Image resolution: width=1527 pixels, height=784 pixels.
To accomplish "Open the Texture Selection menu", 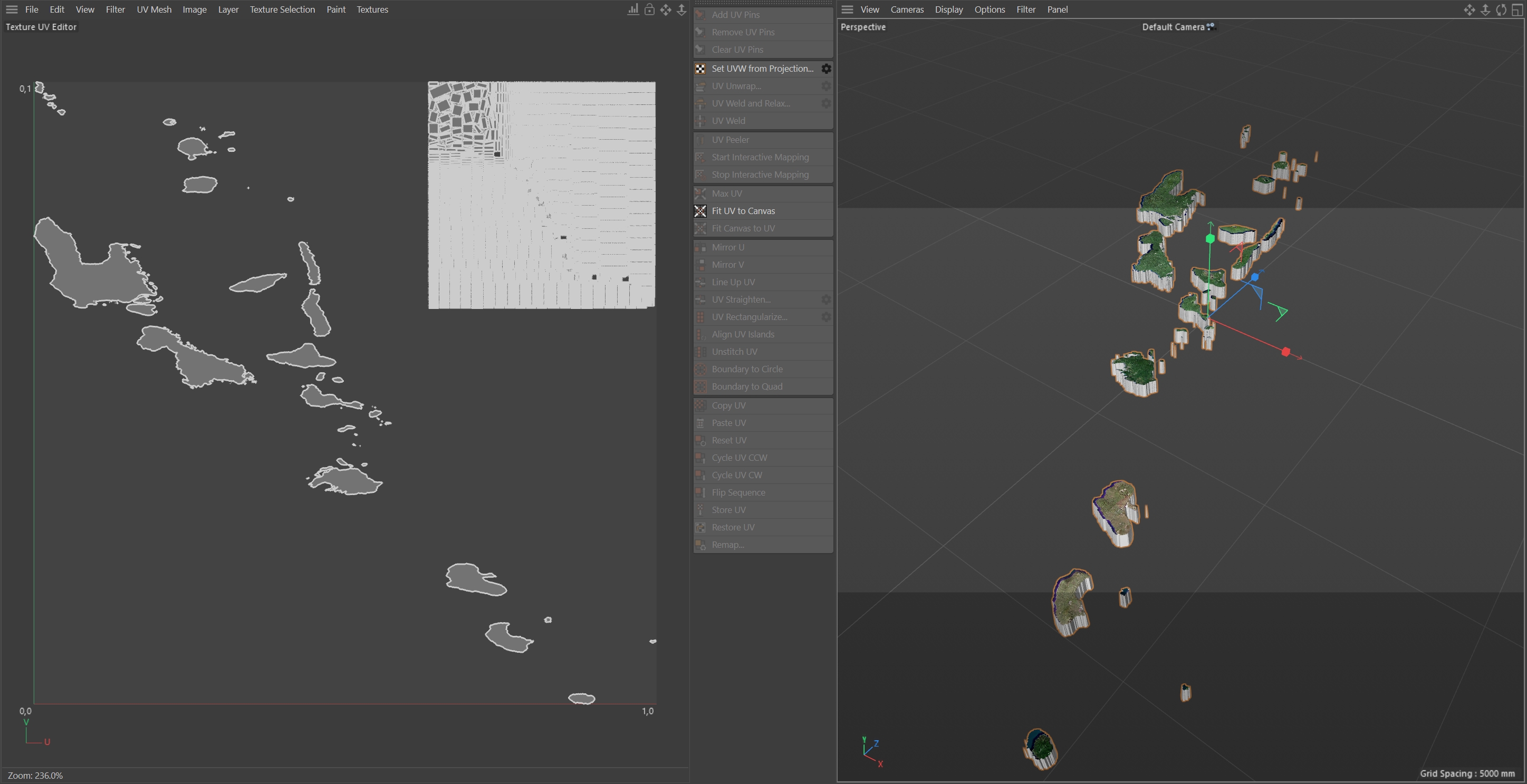I will tap(282, 9).
